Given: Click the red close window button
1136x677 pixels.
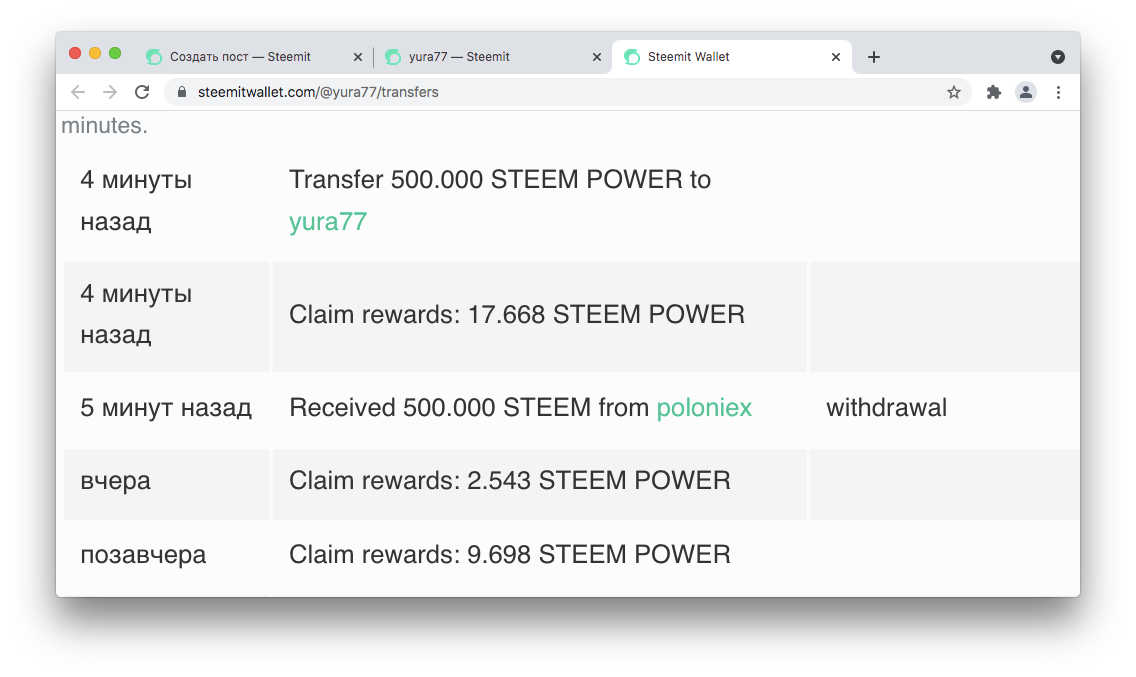Looking at the screenshot, I should pyautogui.click(x=75, y=53).
